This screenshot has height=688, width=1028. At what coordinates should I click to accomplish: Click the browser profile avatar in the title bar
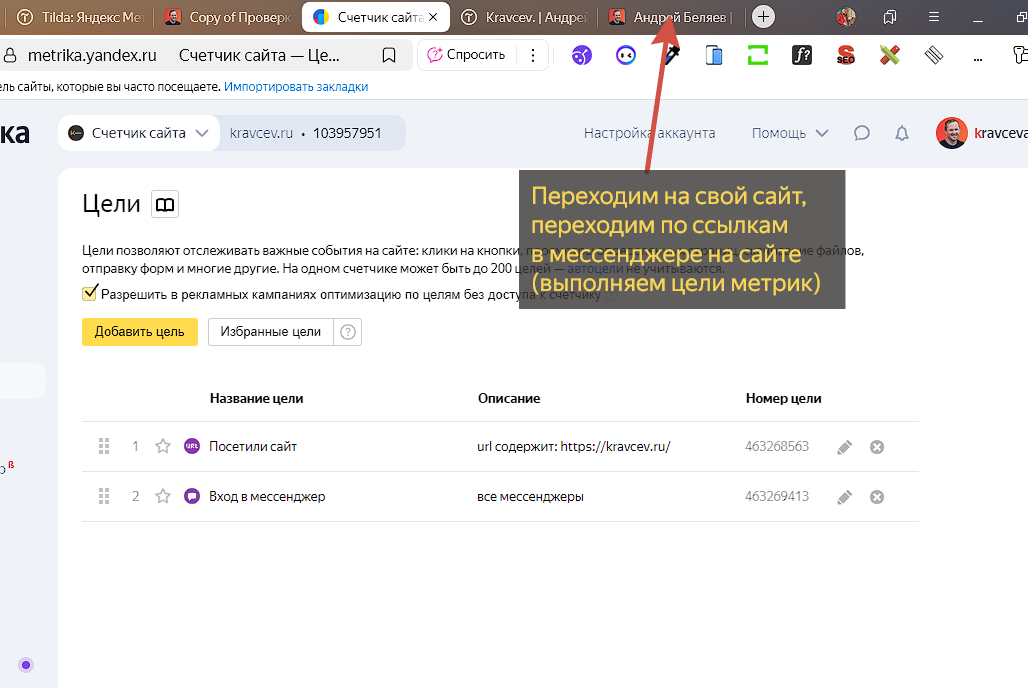(846, 17)
